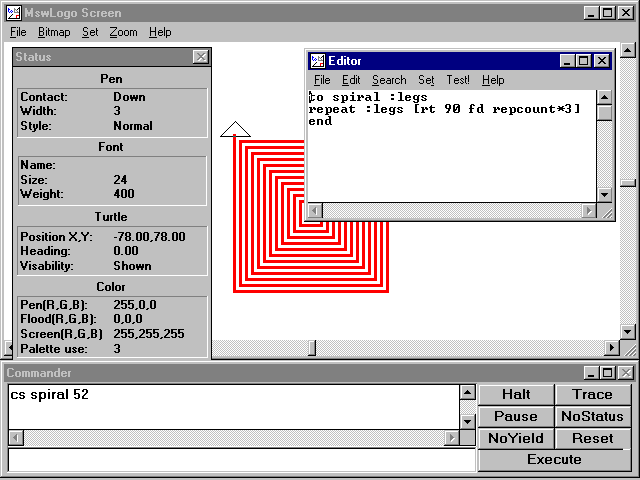Toggle the NoStatus button
Viewport: 640px width, 480px height.
tap(592, 416)
